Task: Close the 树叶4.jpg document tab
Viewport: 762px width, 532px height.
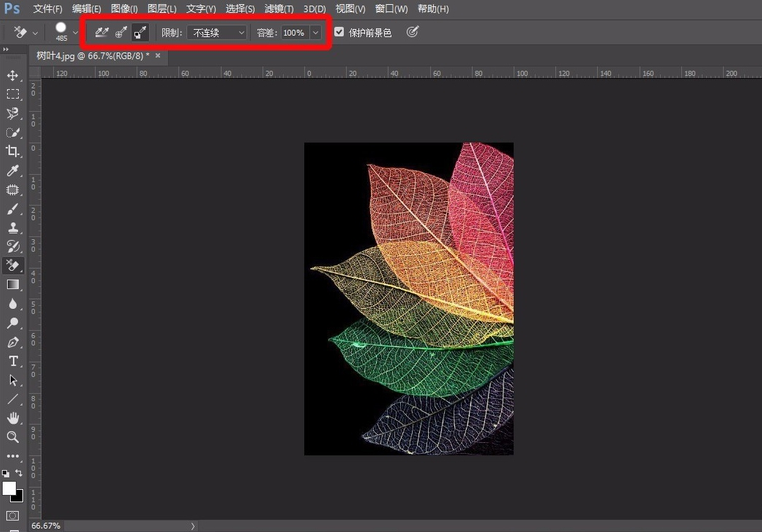Action: tap(157, 56)
